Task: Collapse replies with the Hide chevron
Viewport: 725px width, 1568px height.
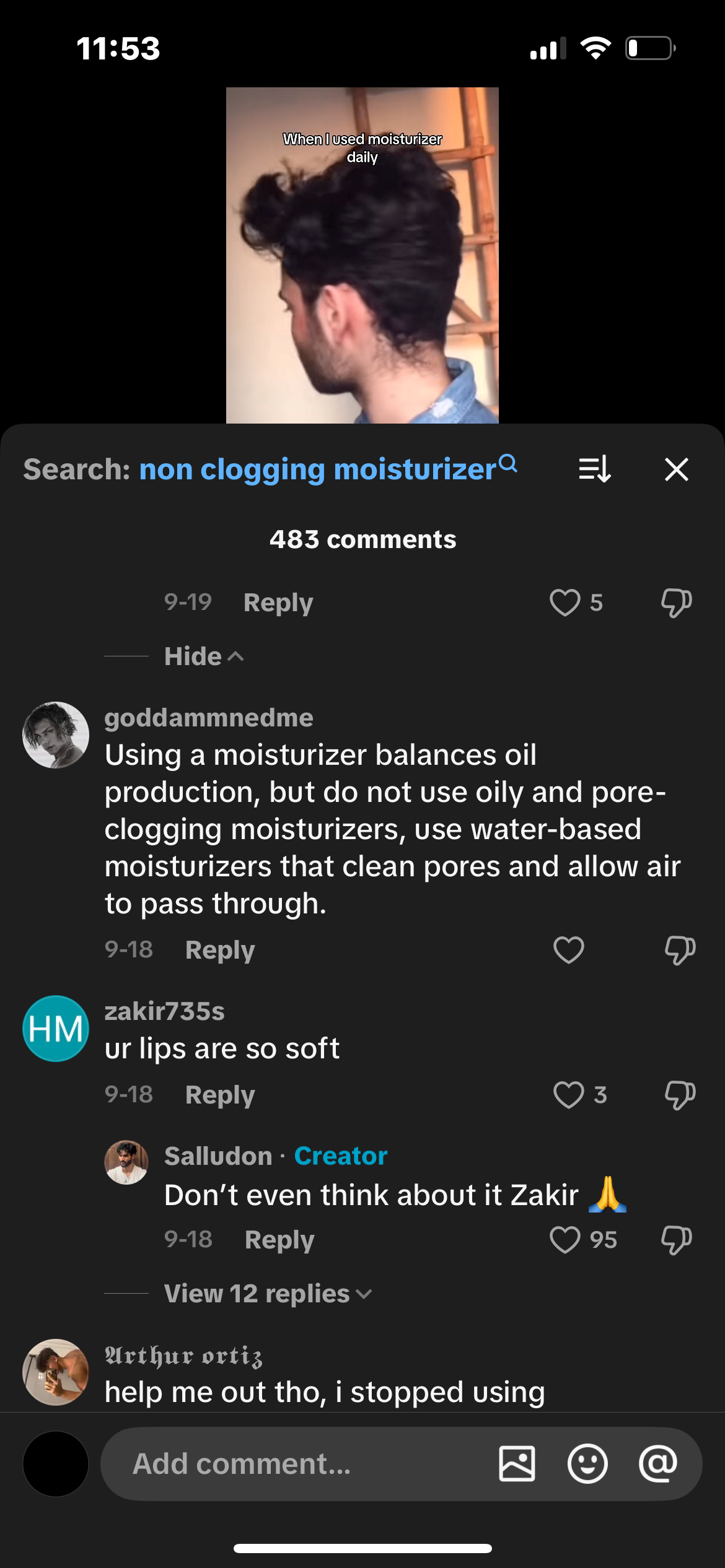Action: [x=204, y=656]
